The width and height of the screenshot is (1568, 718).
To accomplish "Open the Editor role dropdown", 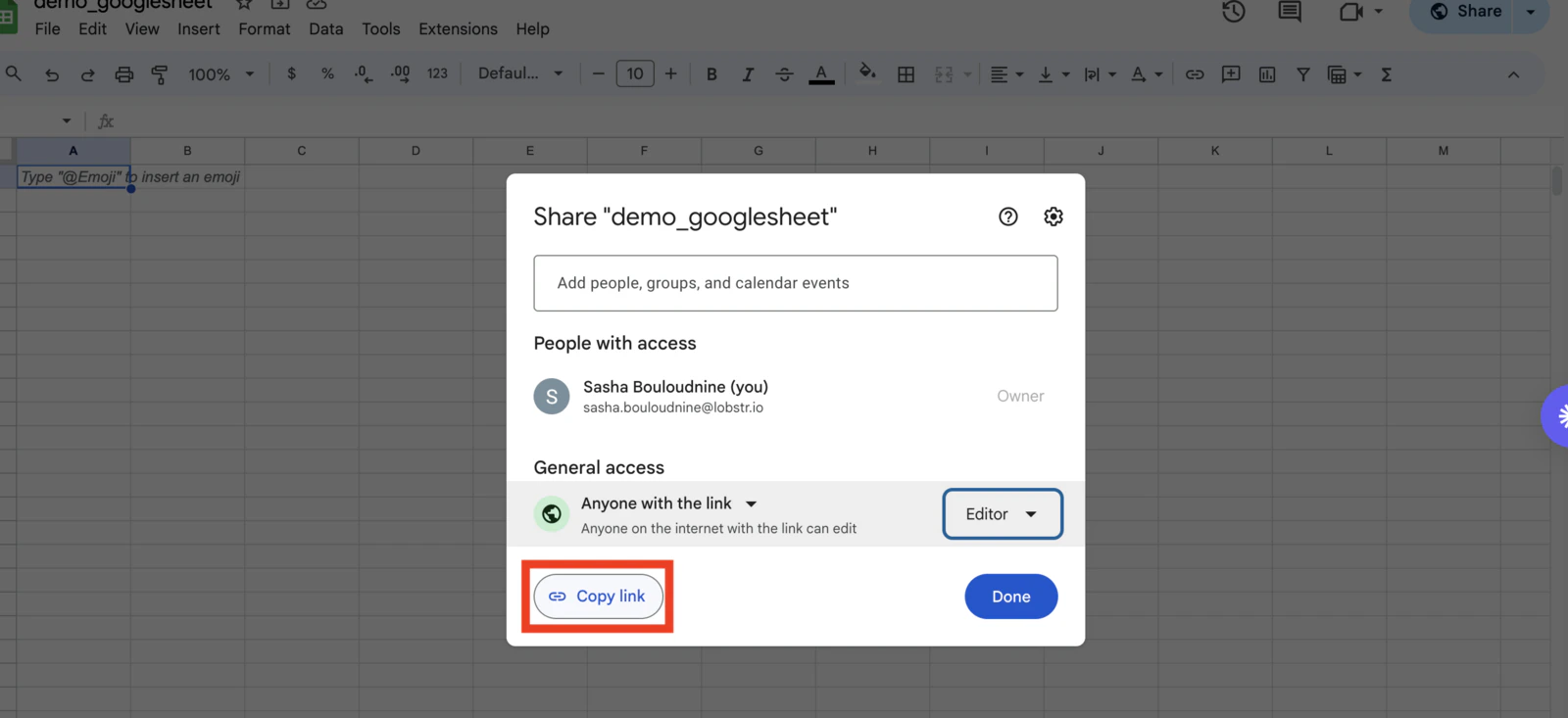I will (x=1002, y=514).
